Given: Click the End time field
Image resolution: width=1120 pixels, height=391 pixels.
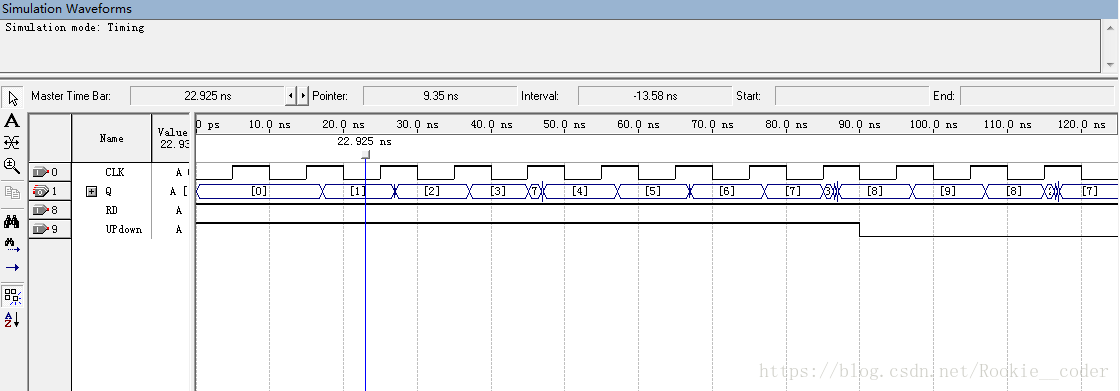Looking at the screenshot, I should coord(1037,96).
